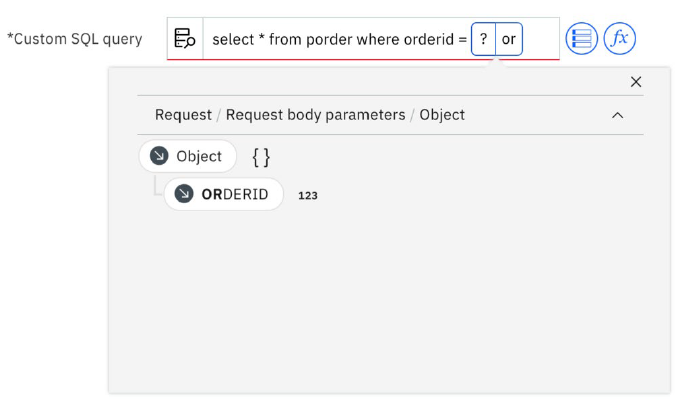Click the curly braces object type icon
Viewport: 681px width, 400px height.
tap(261, 157)
